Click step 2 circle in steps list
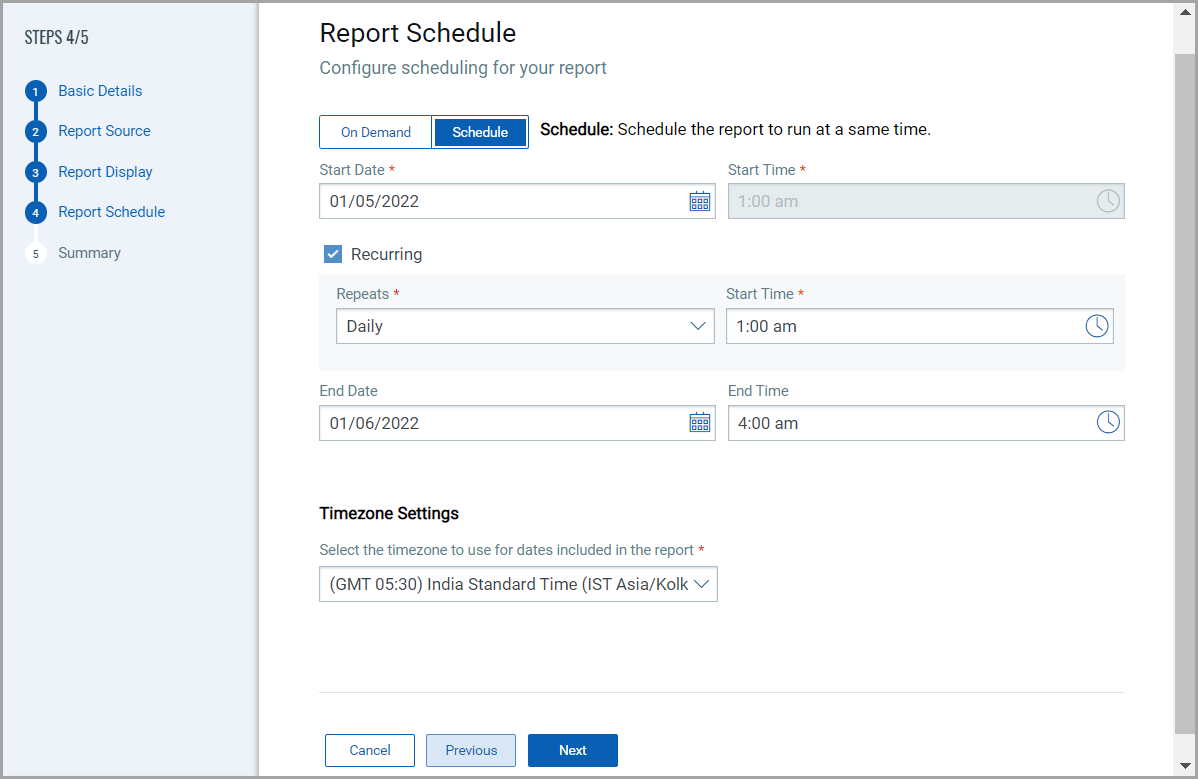The width and height of the screenshot is (1198, 779). pos(36,132)
